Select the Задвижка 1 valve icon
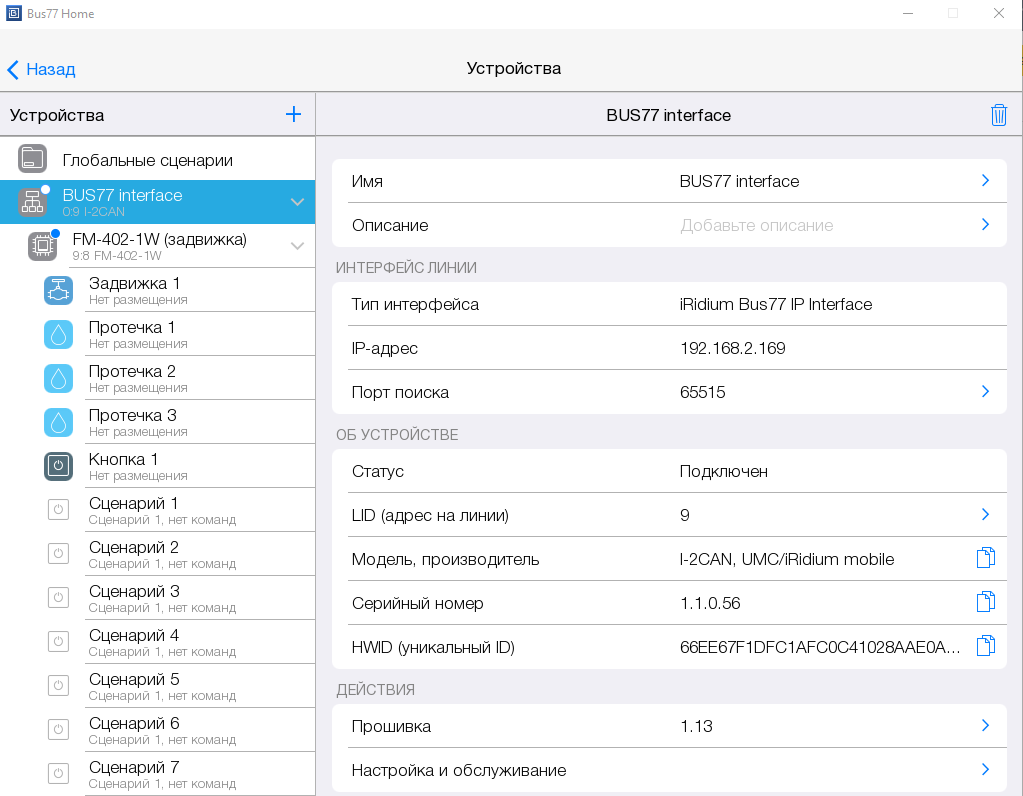This screenshot has width=1023, height=796. tap(59, 290)
